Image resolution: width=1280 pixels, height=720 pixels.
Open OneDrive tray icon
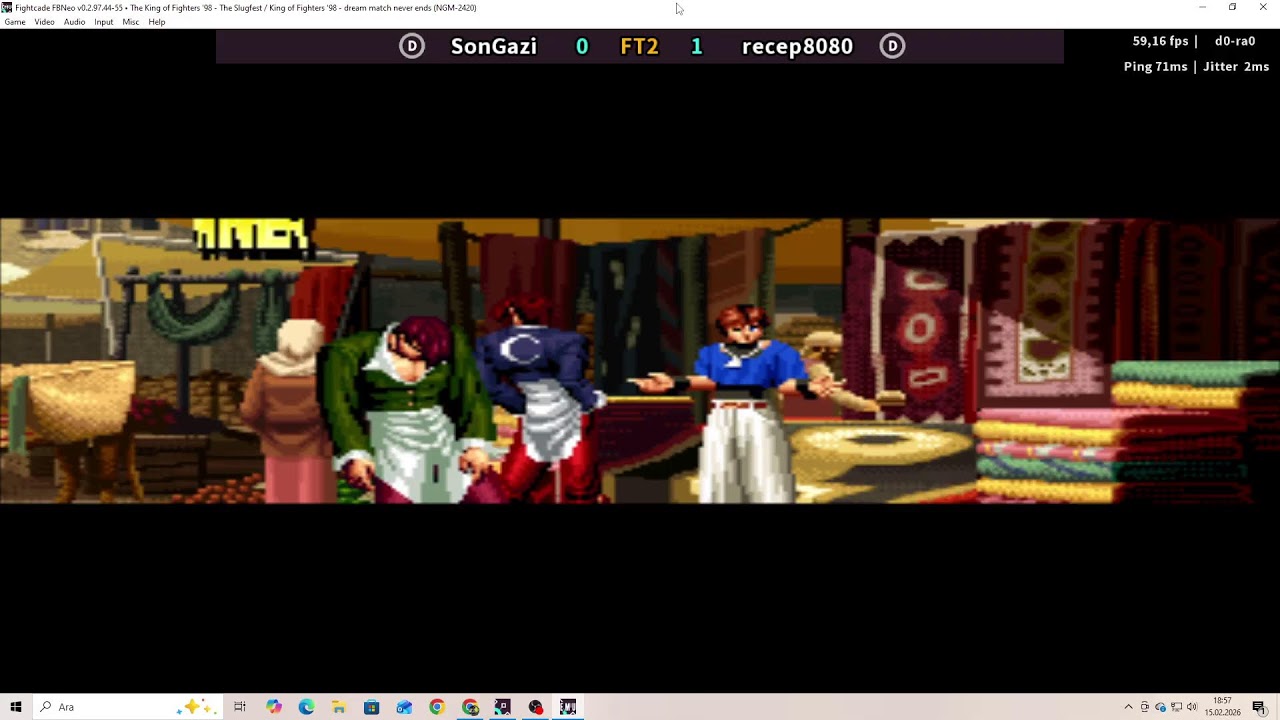(1161, 707)
